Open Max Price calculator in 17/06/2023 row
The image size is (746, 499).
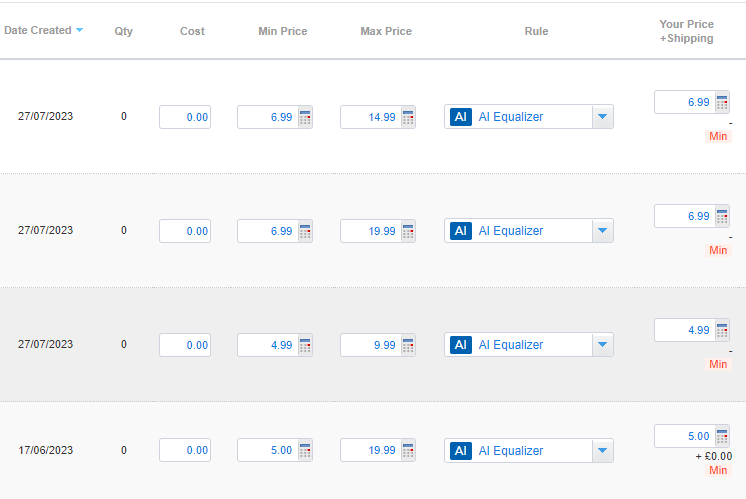coord(408,450)
